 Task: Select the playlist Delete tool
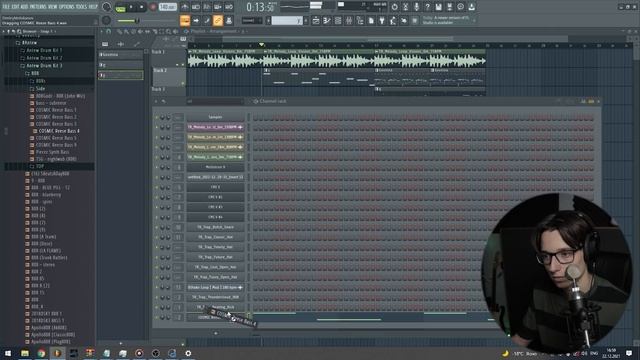coord(133,31)
